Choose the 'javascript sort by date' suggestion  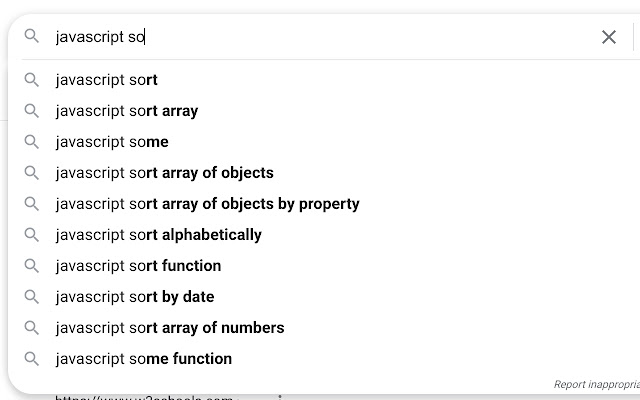point(135,297)
